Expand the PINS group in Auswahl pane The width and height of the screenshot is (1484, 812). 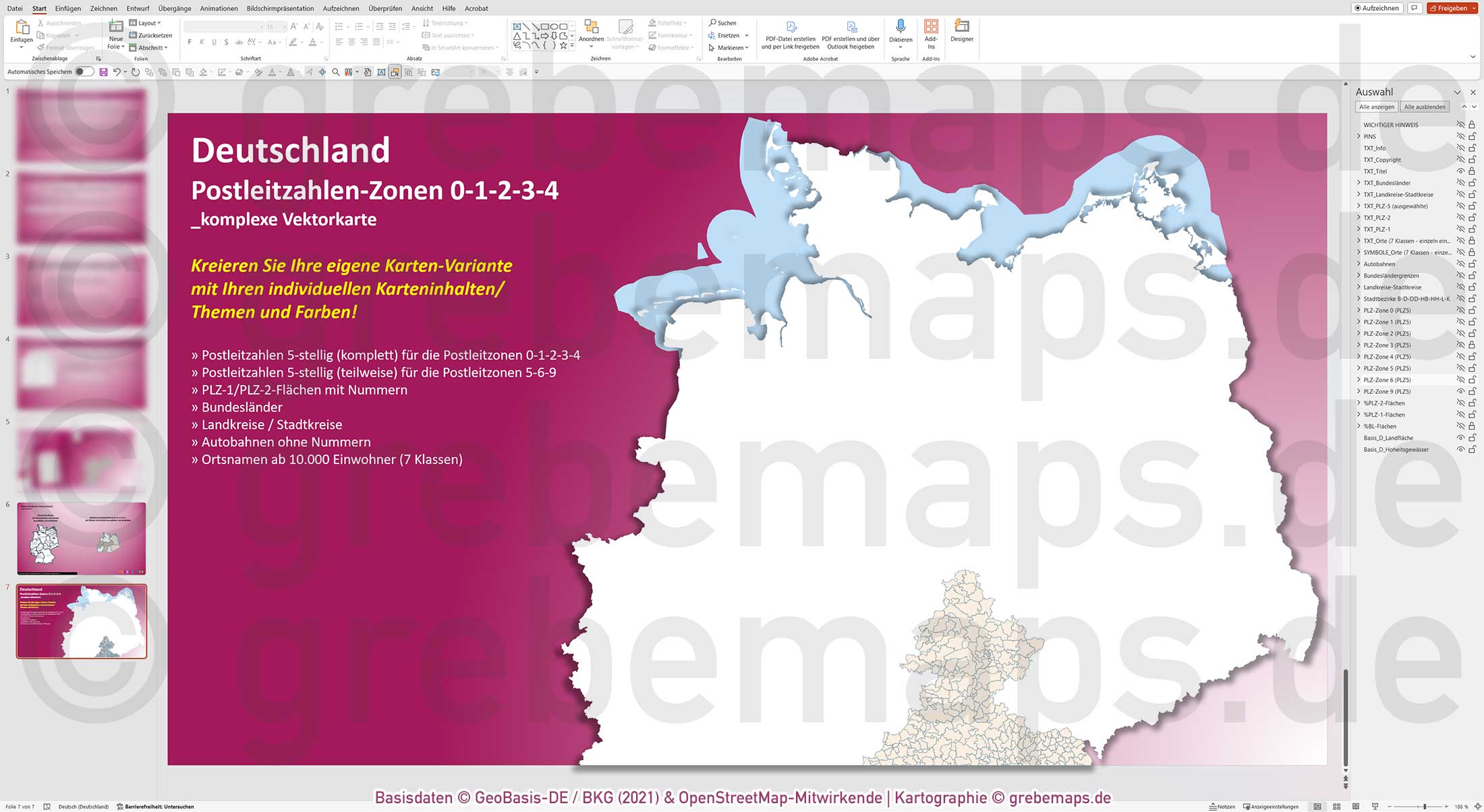click(x=1358, y=136)
